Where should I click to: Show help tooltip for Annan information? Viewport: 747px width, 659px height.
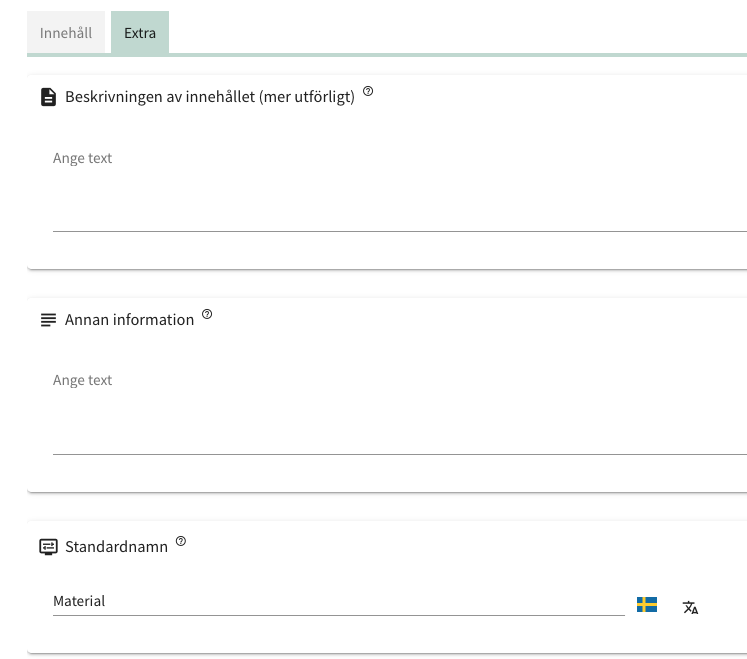click(x=207, y=314)
